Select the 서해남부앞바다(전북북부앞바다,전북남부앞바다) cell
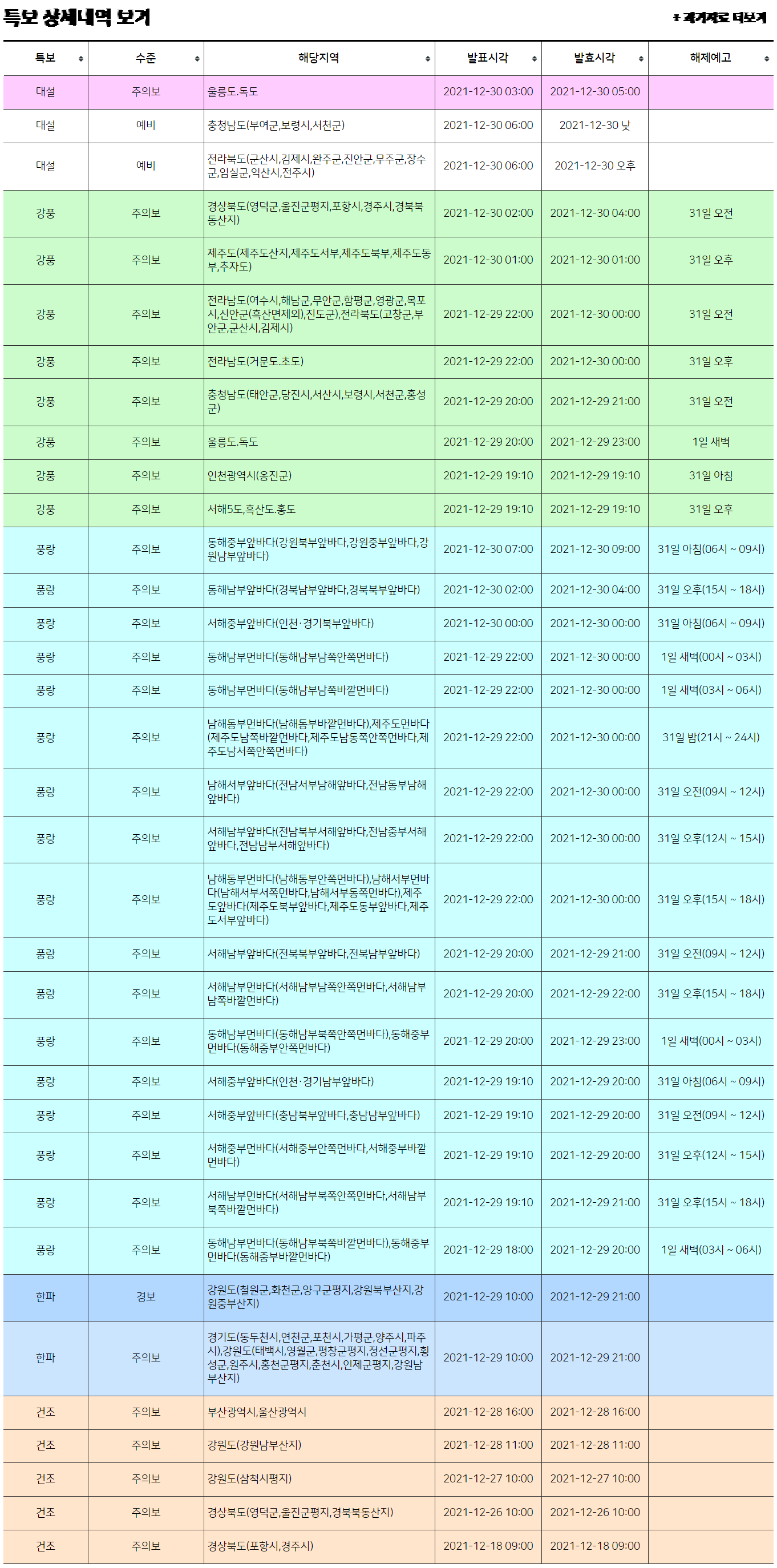Viewport: 777px width, 1568px height. (319, 955)
